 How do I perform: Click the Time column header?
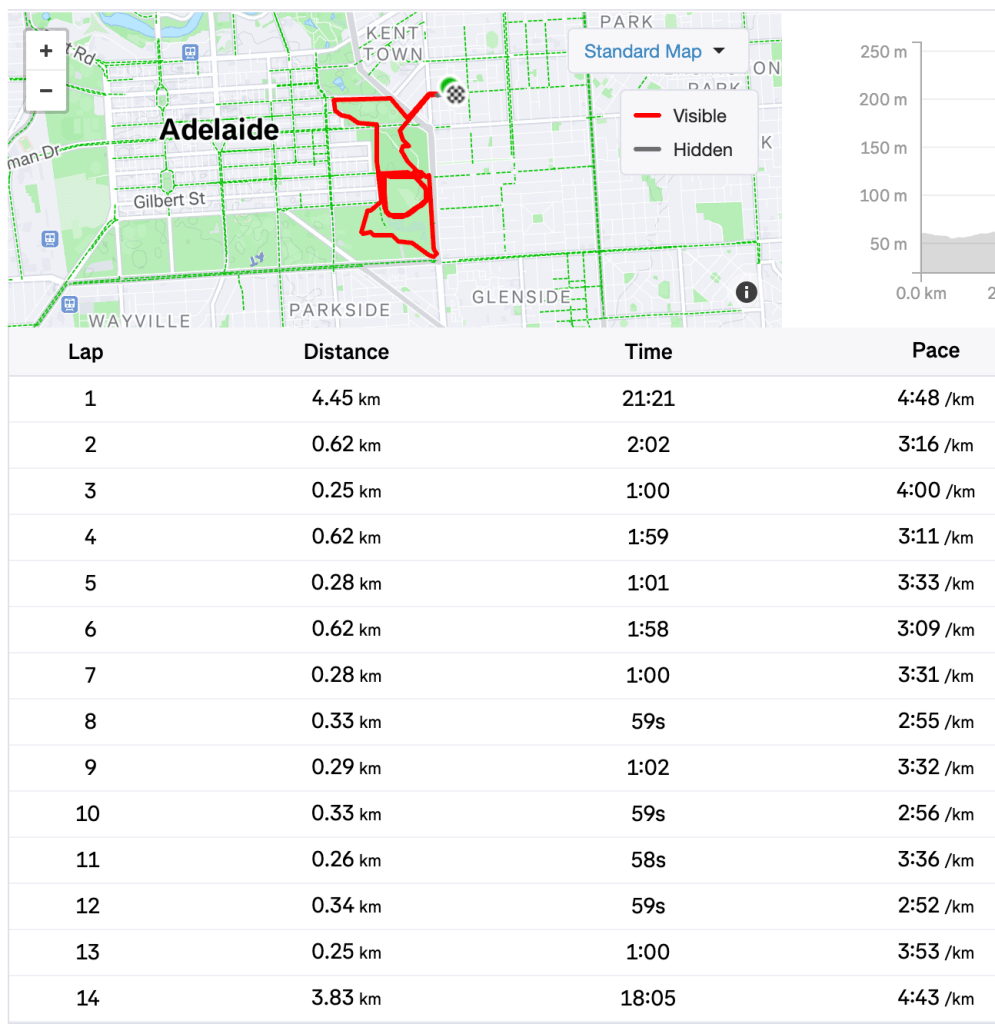648,352
